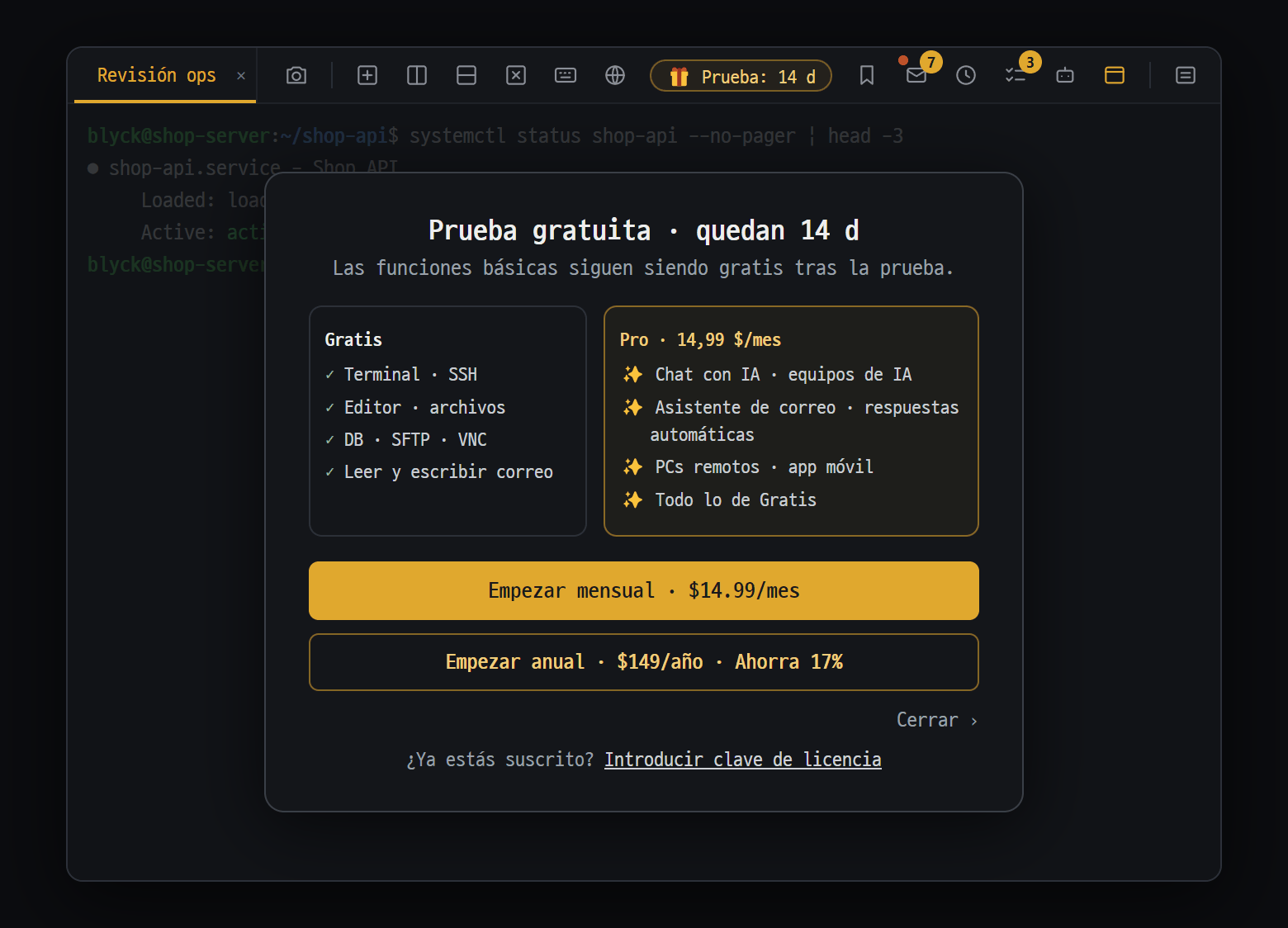Image resolution: width=1288 pixels, height=928 pixels.
Task: Open the AI bot icon
Action: click(x=1065, y=76)
